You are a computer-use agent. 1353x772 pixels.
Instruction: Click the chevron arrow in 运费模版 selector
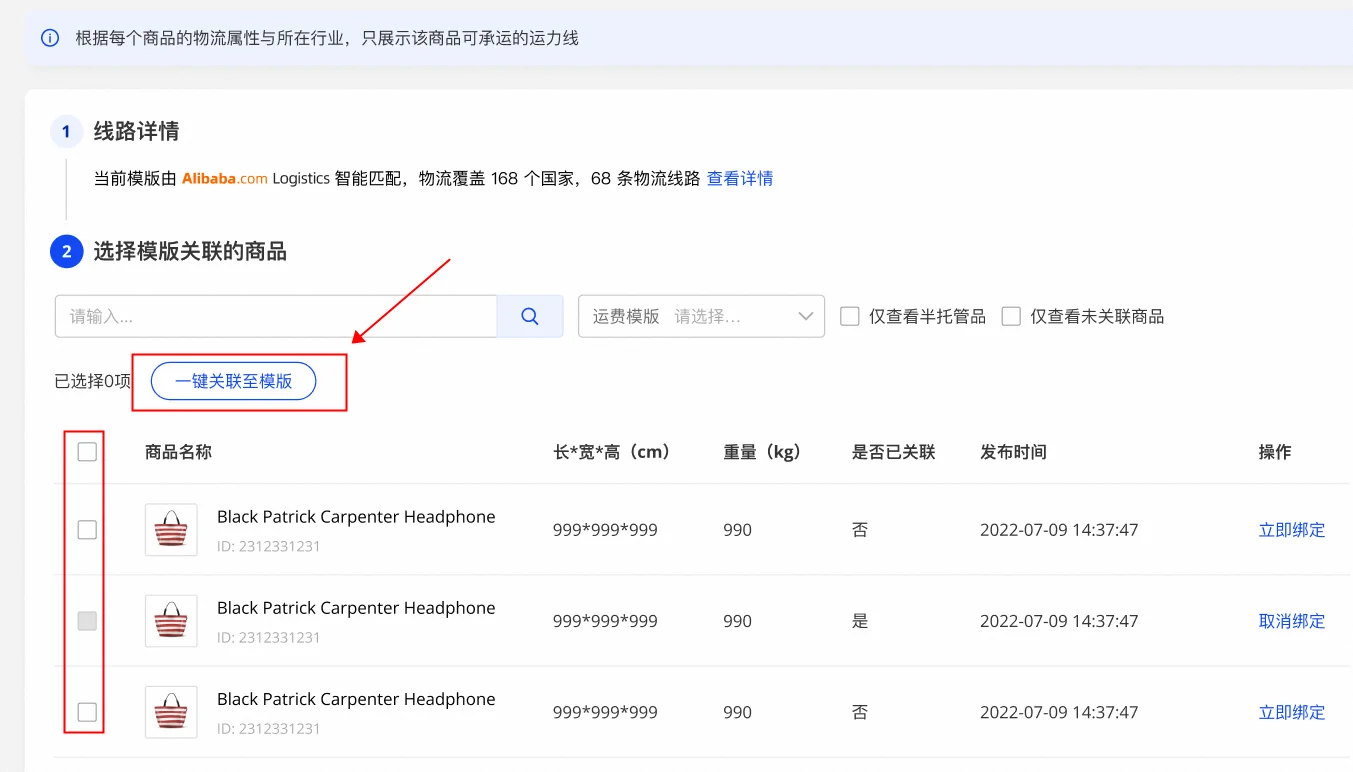click(x=806, y=316)
